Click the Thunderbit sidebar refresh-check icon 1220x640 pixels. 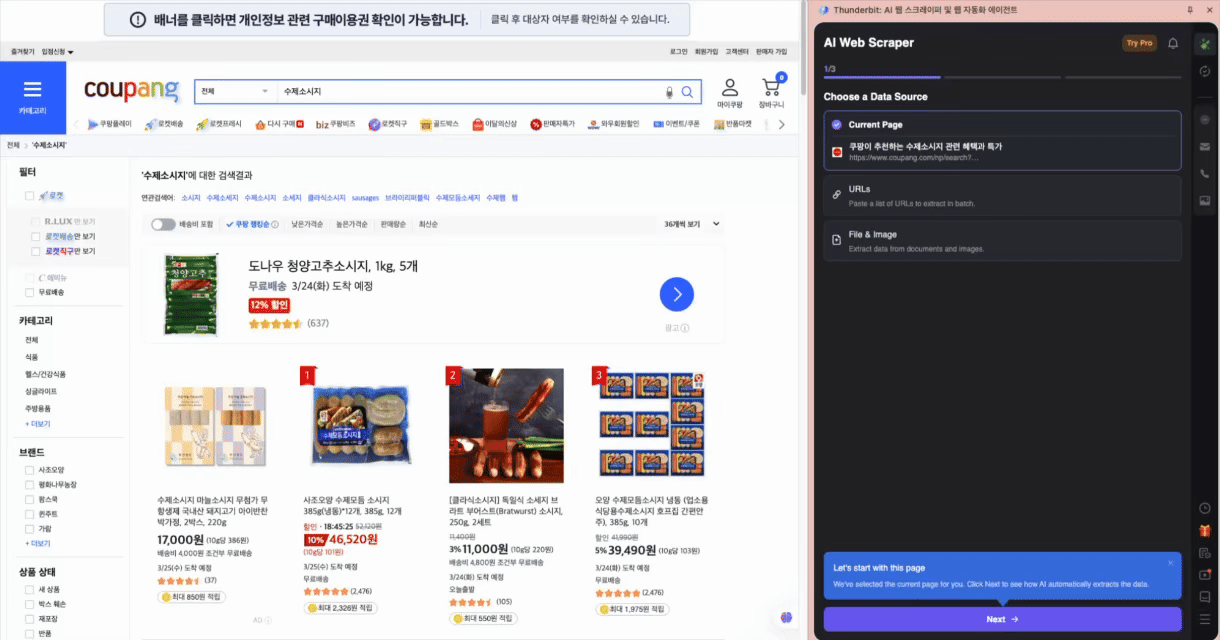click(x=1205, y=70)
